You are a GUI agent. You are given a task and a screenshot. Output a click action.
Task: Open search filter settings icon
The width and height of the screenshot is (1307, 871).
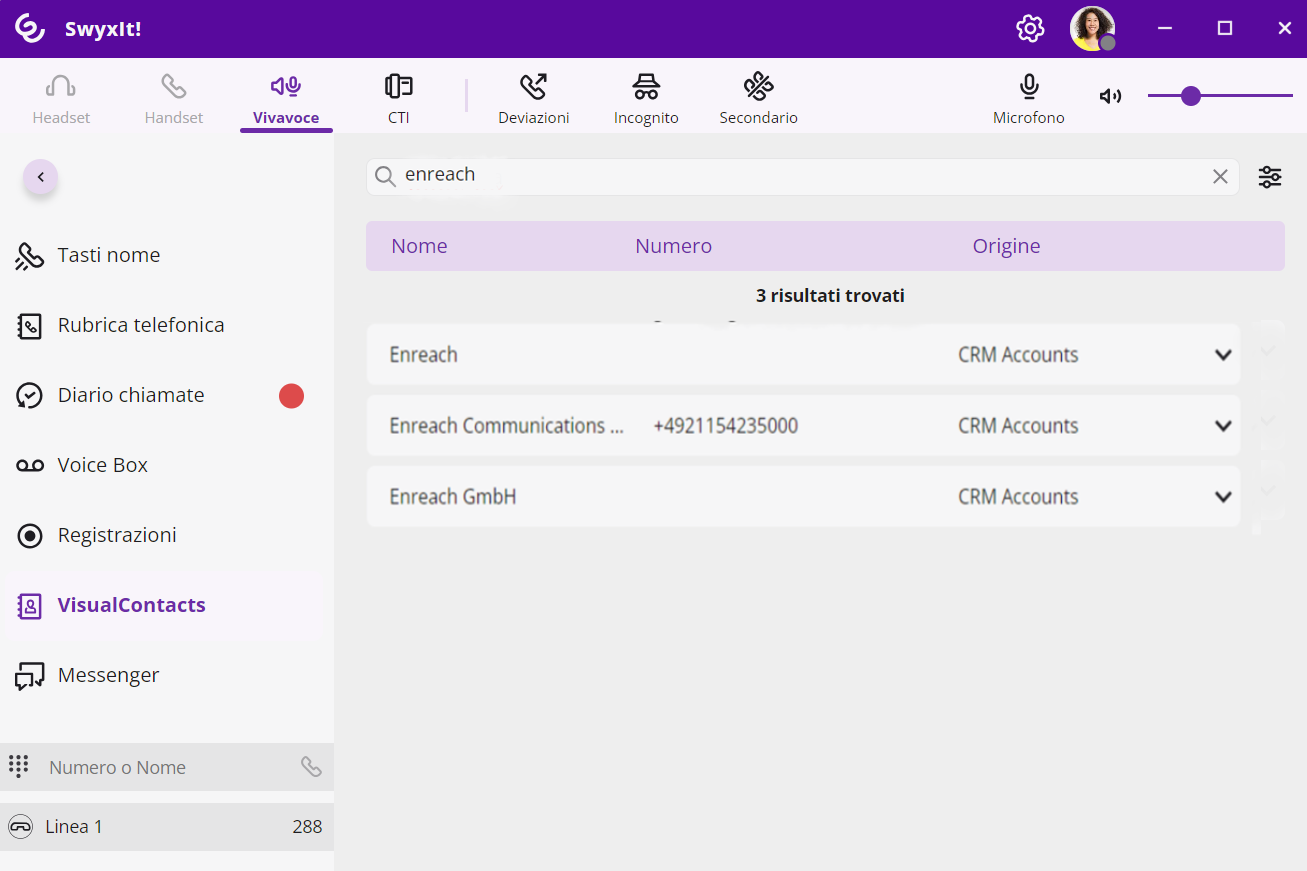click(1270, 177)
